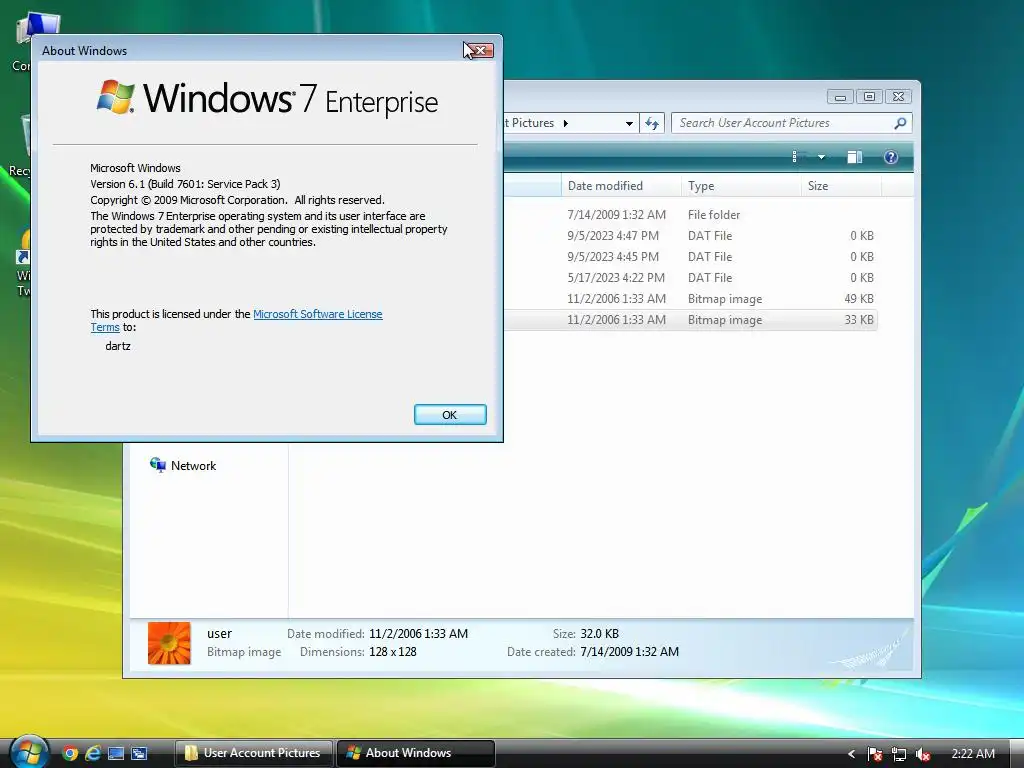Open the Action Center flag tray icon
The image size is (1024, 768).
[875, 754]
